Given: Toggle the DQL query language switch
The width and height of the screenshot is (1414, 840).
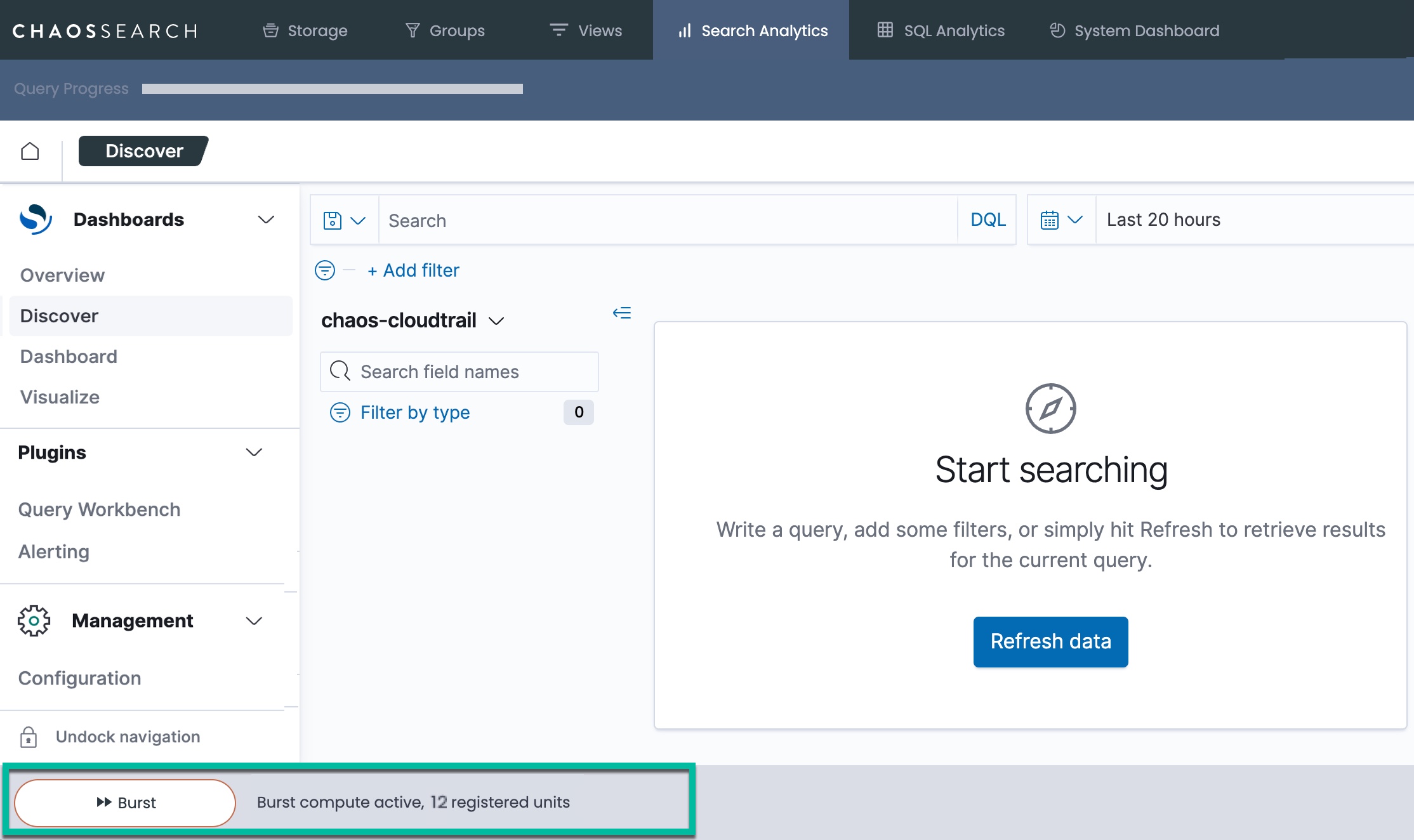Looking at the screenshot, I should pyautogui.click(x=988, y=220).
